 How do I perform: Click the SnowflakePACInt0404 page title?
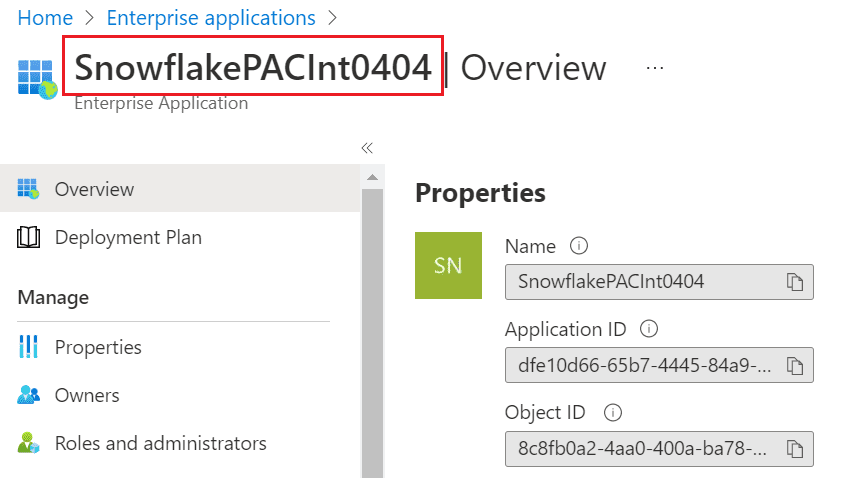pyautogui.click(x=253, y=67)
